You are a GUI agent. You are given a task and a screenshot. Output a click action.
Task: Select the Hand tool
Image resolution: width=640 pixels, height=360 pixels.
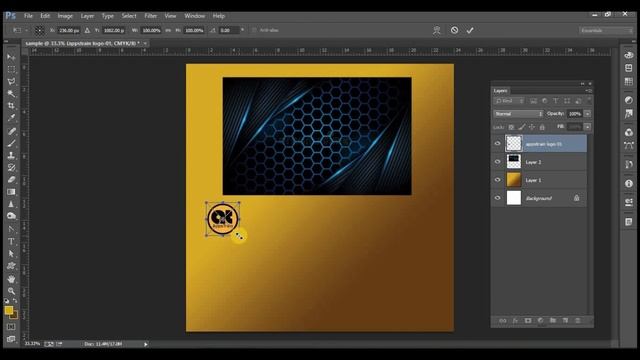11,279
